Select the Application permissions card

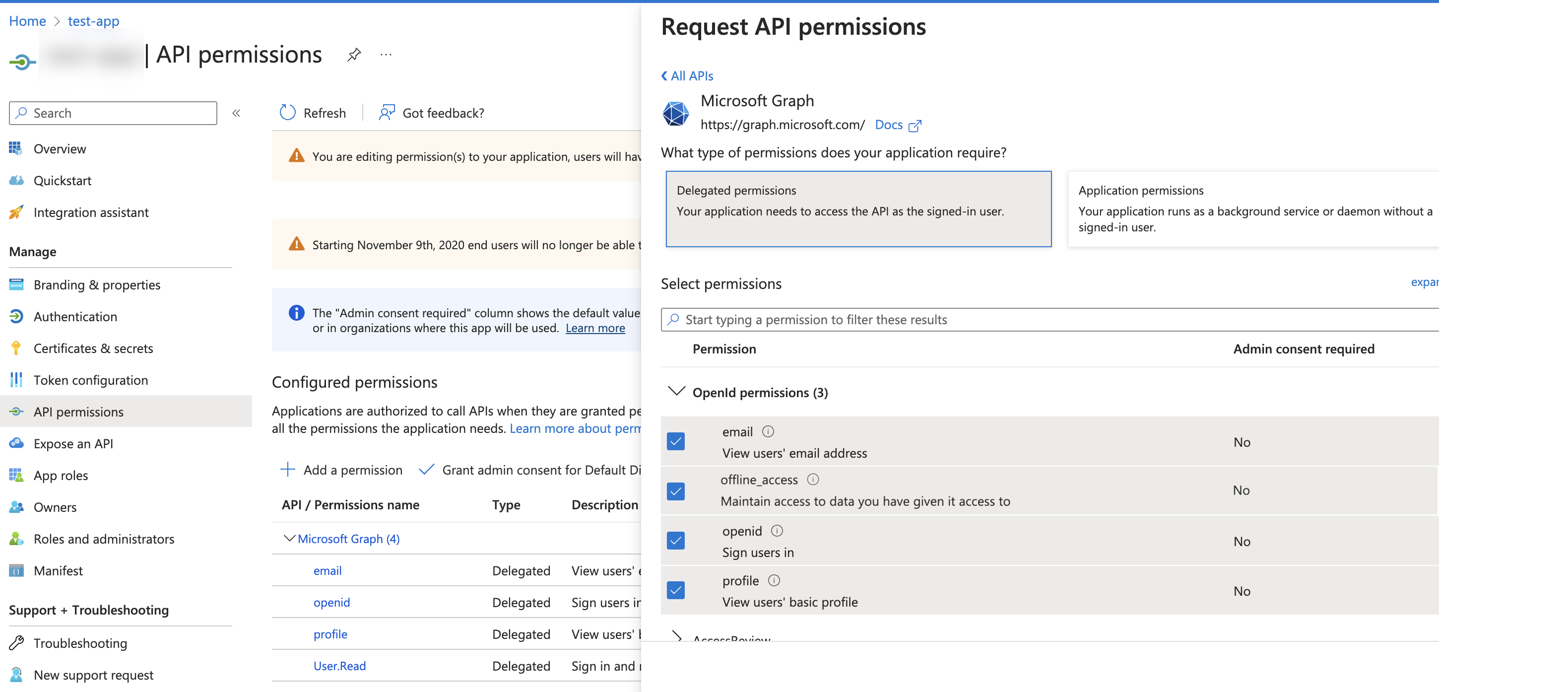(1253, 209)
